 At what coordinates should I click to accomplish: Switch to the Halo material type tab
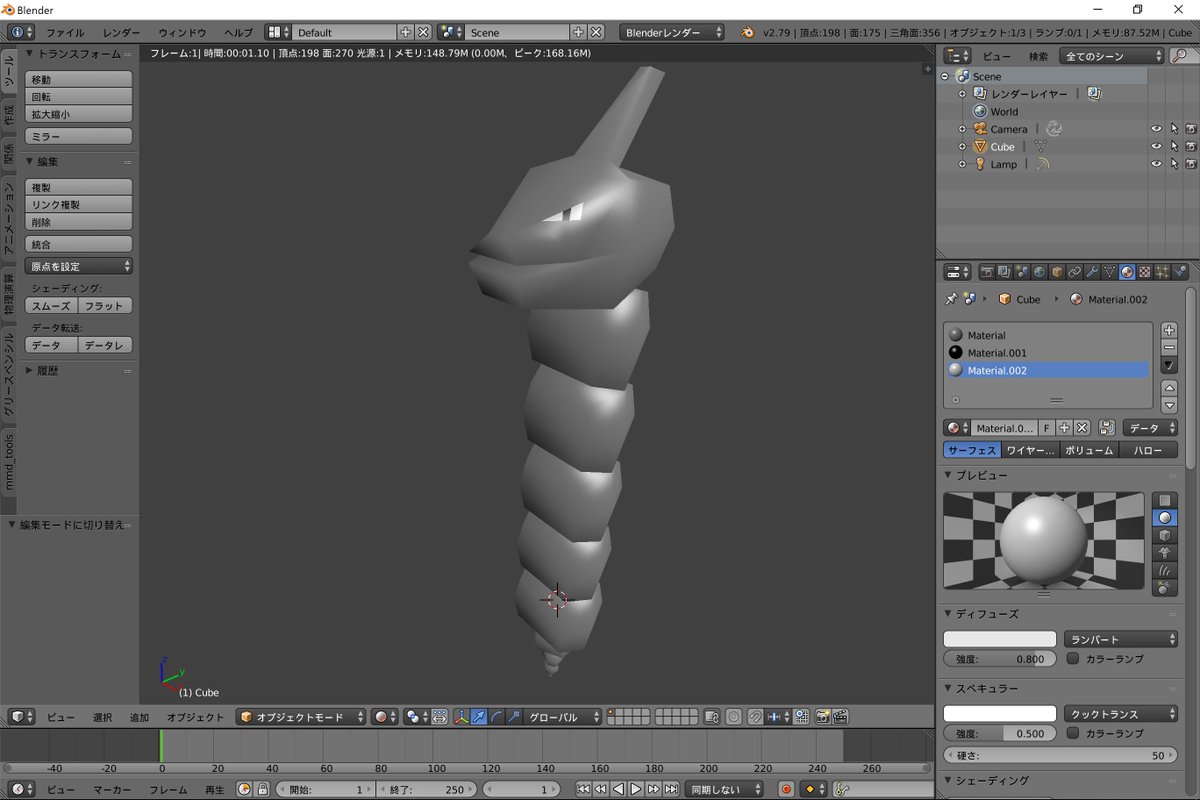[x=1148, y=450]
